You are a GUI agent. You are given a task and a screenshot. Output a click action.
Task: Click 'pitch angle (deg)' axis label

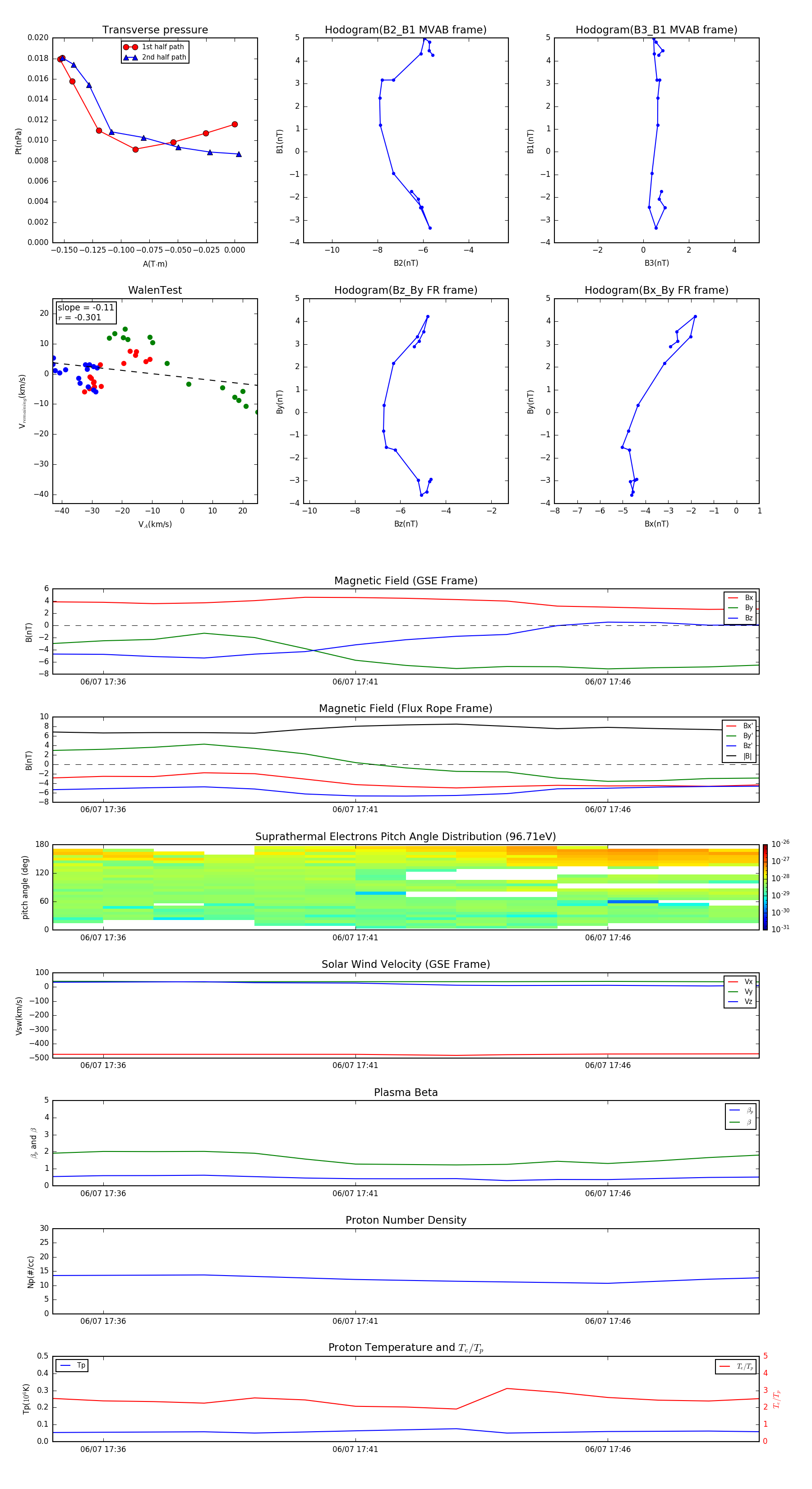pyautogui.click(x=25, y=887)
